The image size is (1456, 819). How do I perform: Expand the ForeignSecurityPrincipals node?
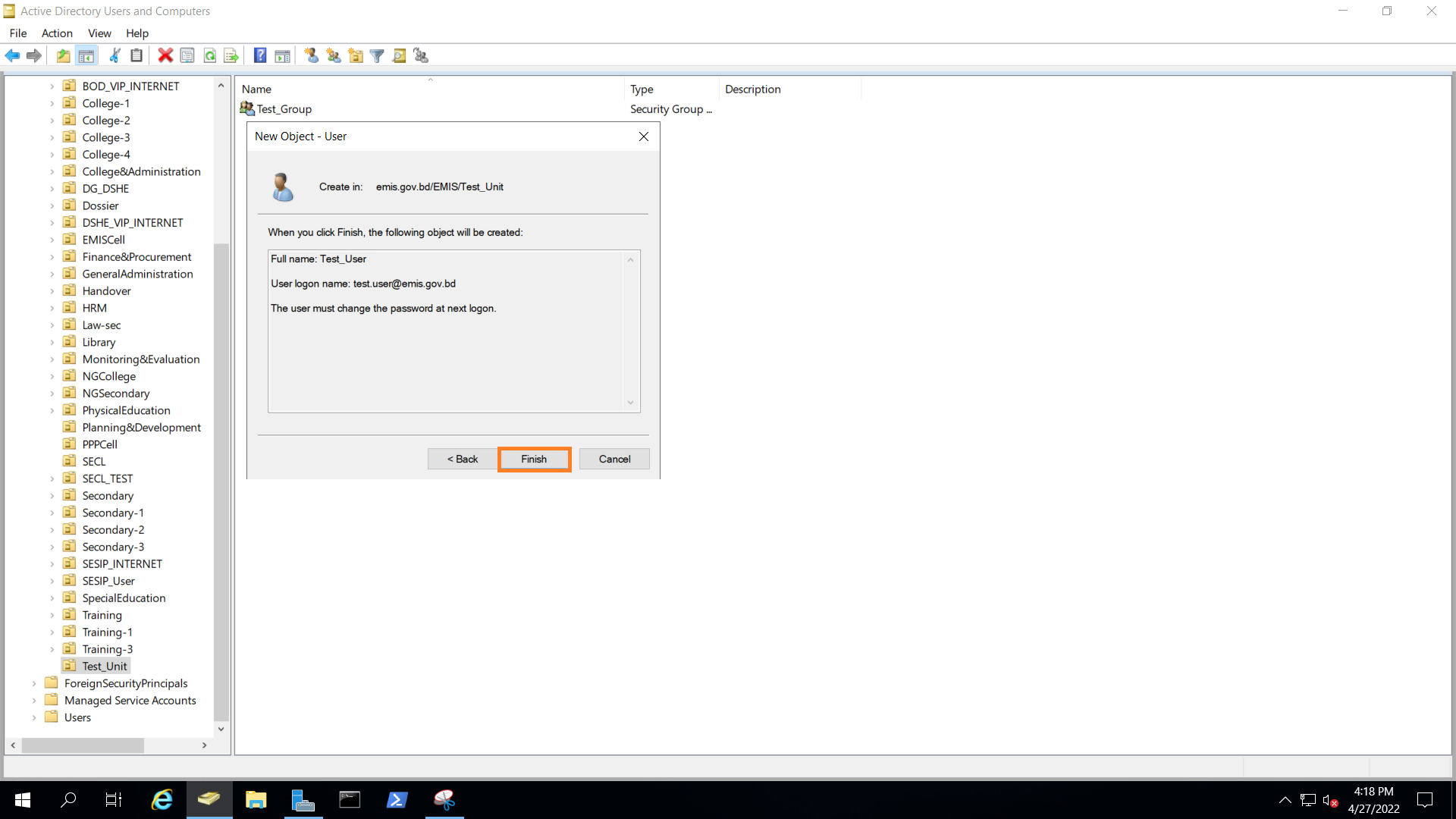[34, 684]
